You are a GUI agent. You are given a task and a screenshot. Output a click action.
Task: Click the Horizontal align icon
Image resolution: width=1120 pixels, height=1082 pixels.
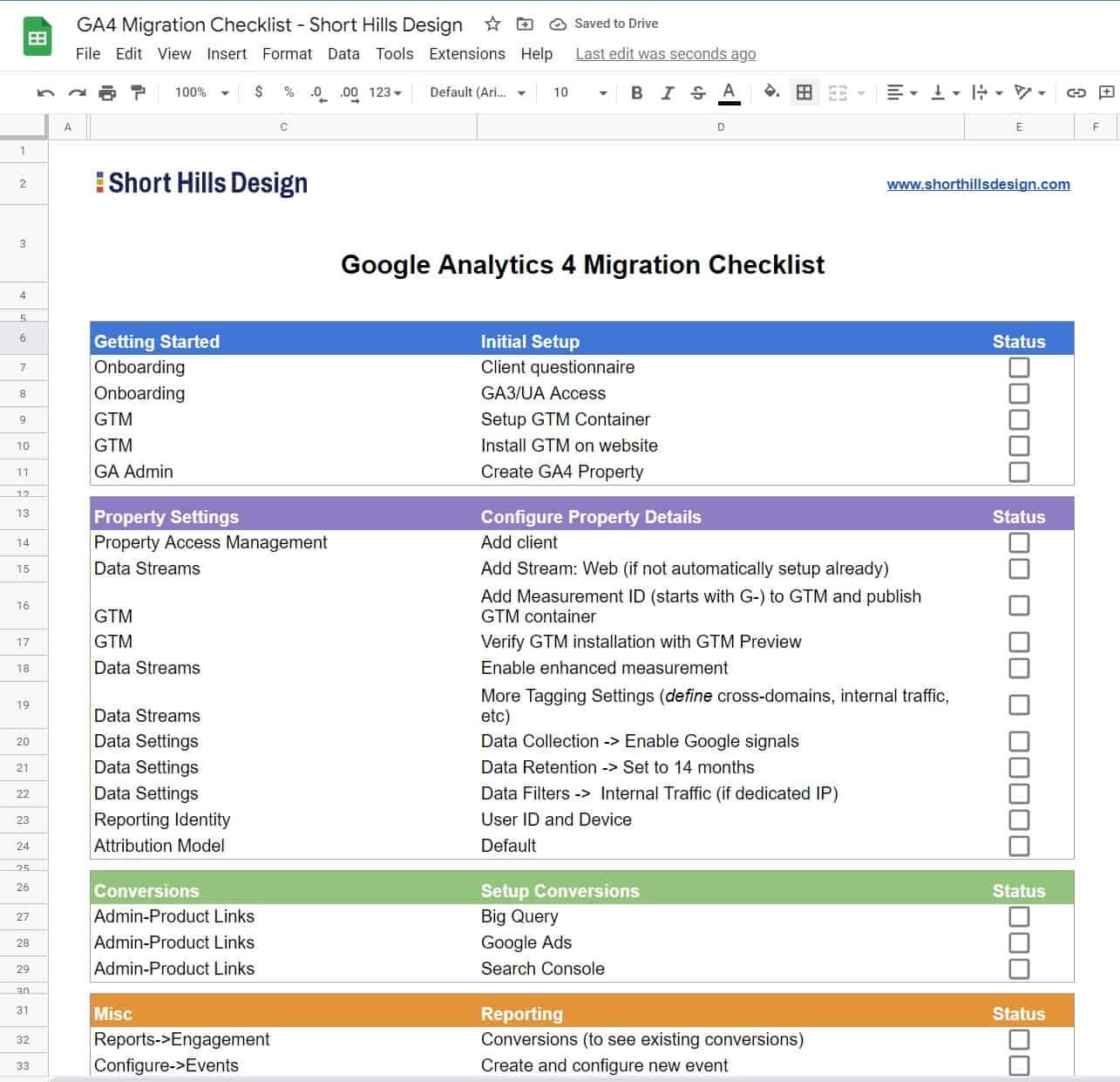[895, 92]
